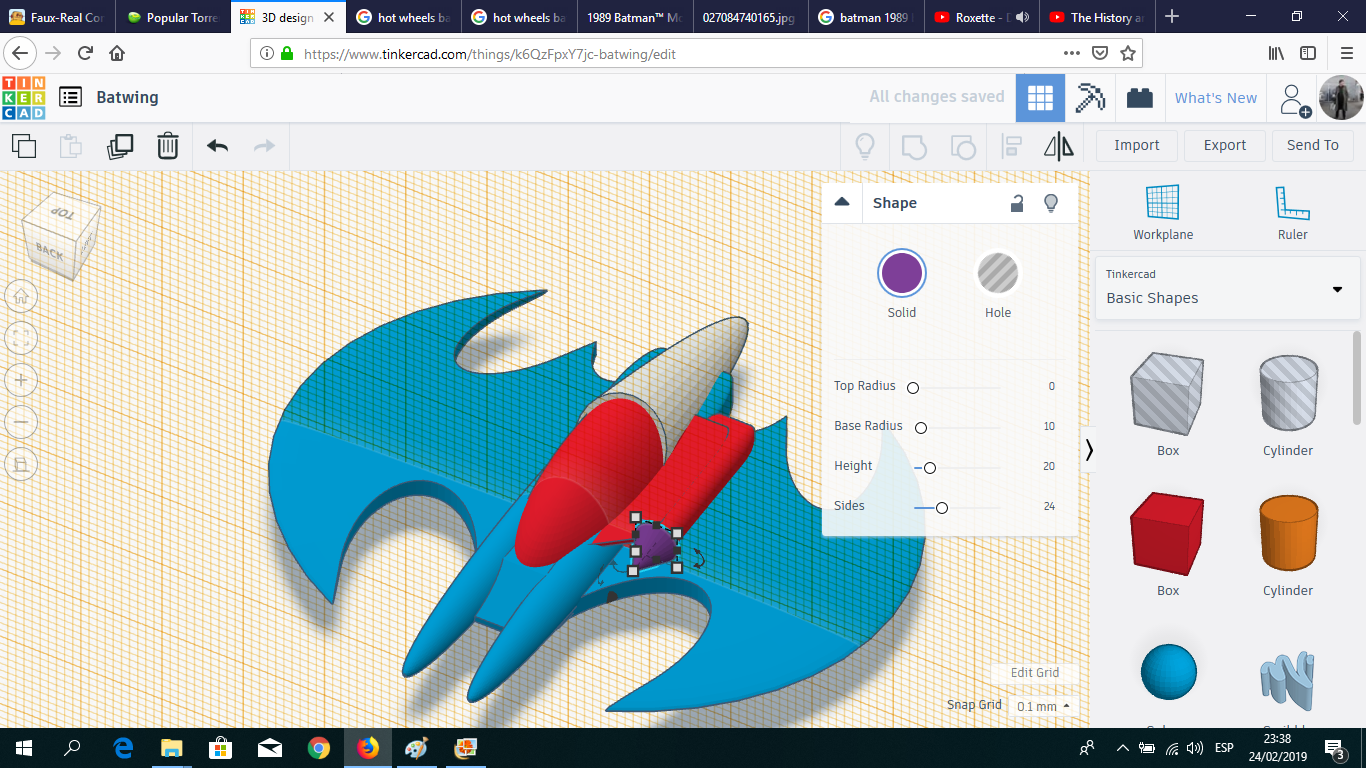
Task: Paste the copied shape
Action: 71,146
